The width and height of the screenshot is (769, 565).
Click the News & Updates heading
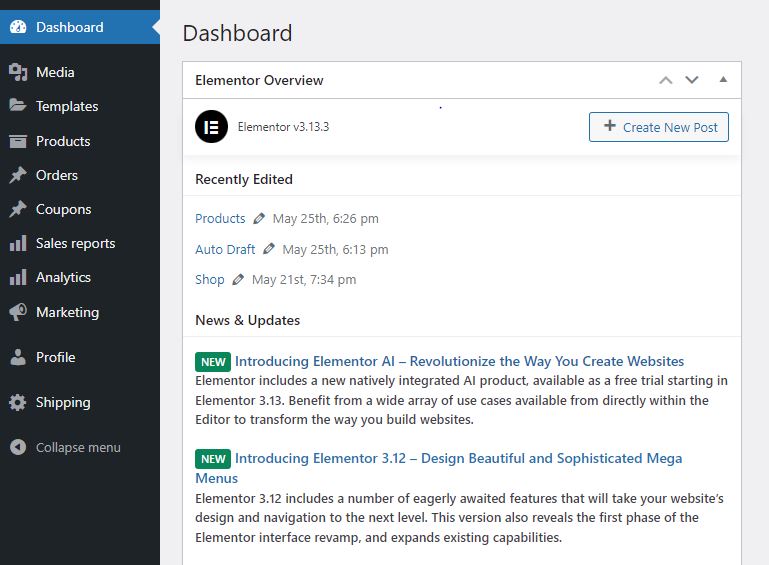pyautogui.click(x=248, y=320)
